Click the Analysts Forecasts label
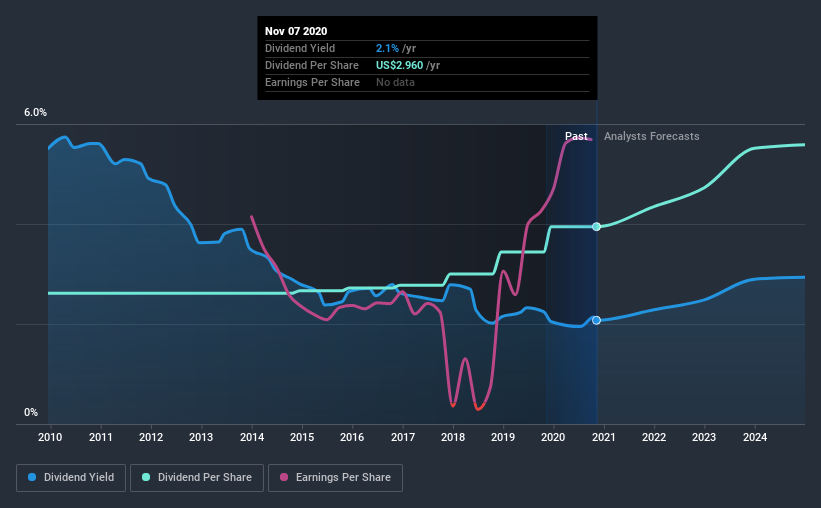Screen dimensions: 821x508 [651, 136]
